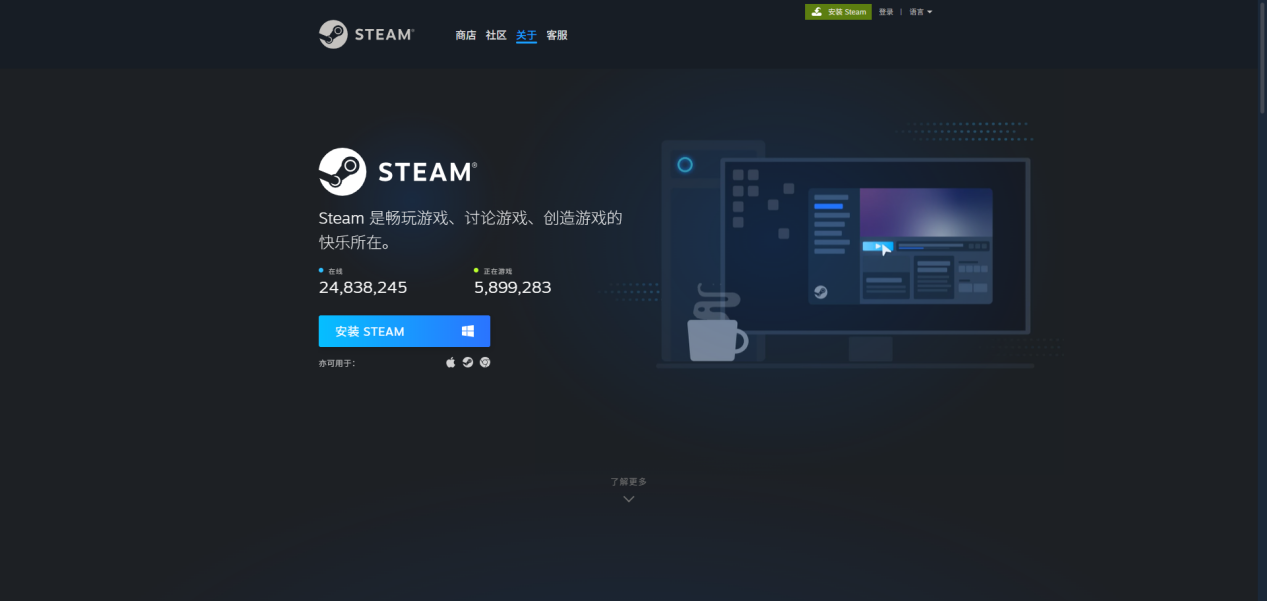Choose the Apple macOS download icon

[x=450, y=362]
